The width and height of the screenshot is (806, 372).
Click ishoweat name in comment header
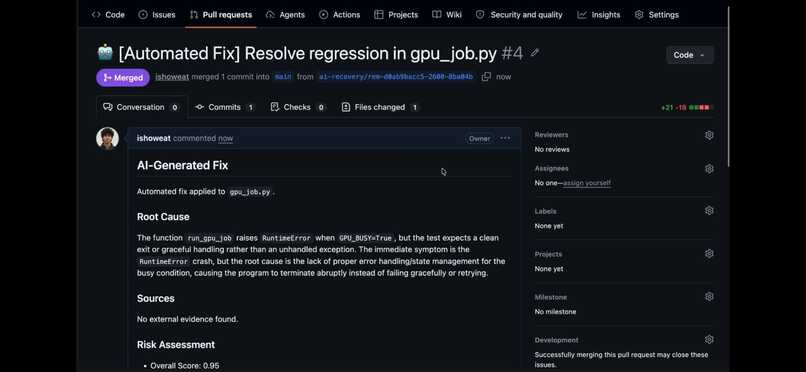154,138
